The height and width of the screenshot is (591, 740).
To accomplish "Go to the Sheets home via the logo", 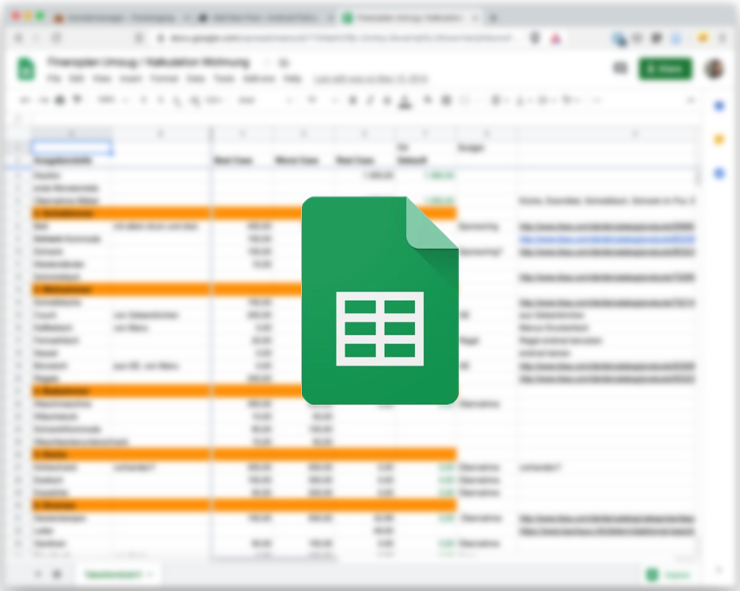I will [26, 69].
